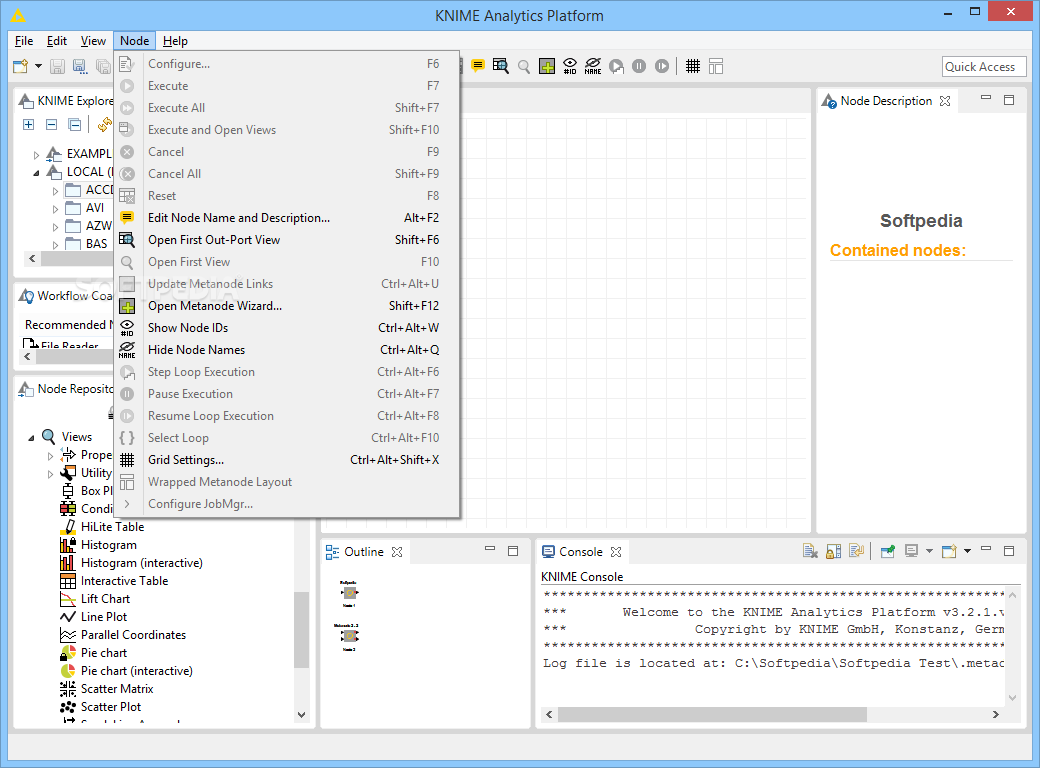Click the Console horizontal scrollbar
Screen dimensions: 1040x768
712,714
